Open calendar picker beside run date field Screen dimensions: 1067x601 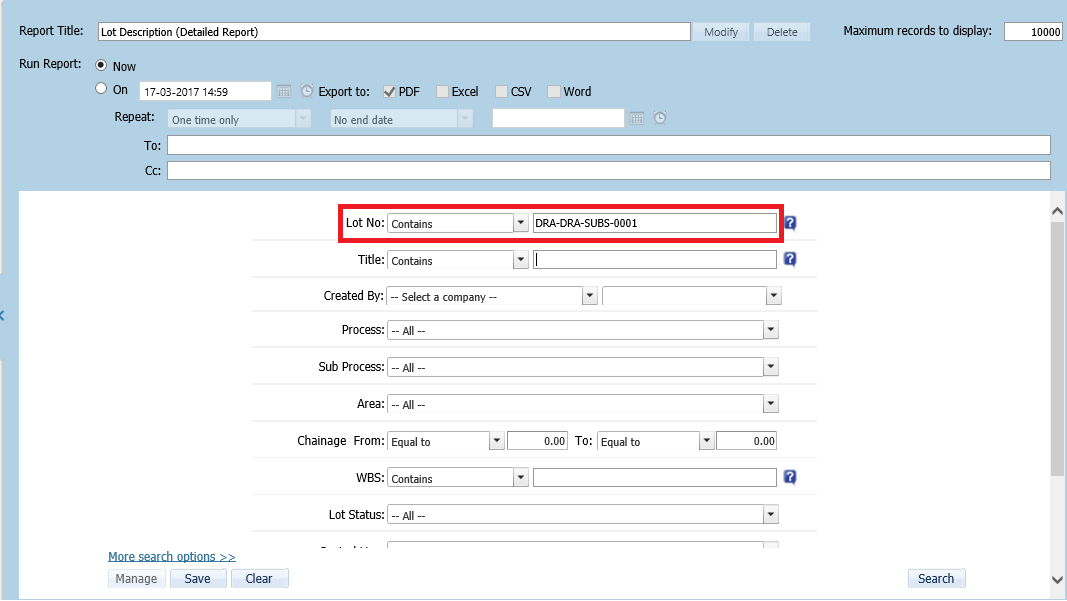284,91
